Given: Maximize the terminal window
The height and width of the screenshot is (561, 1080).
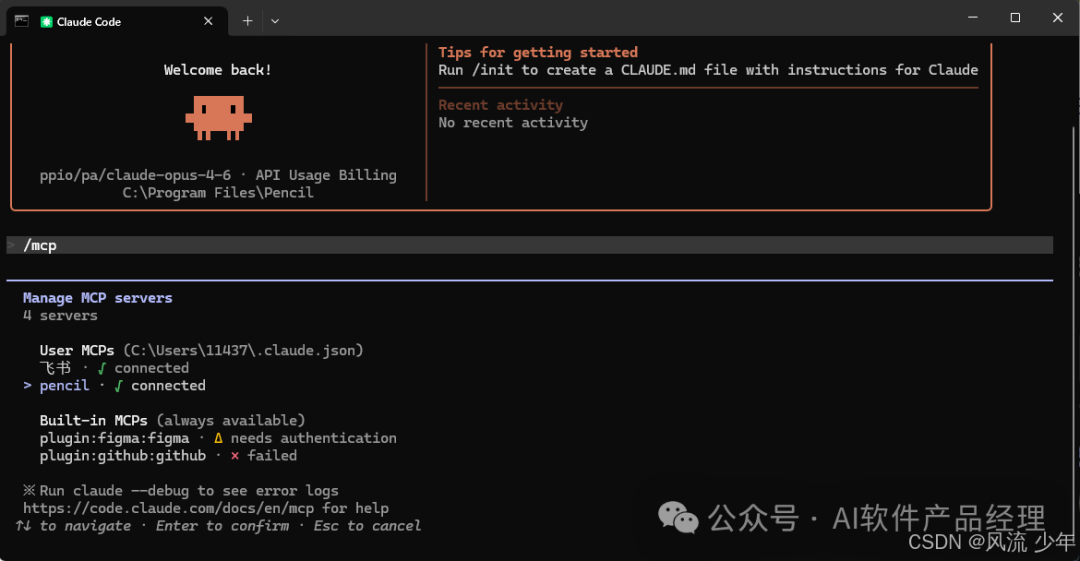Looking at the screenshot, I should click(1015, 18).
